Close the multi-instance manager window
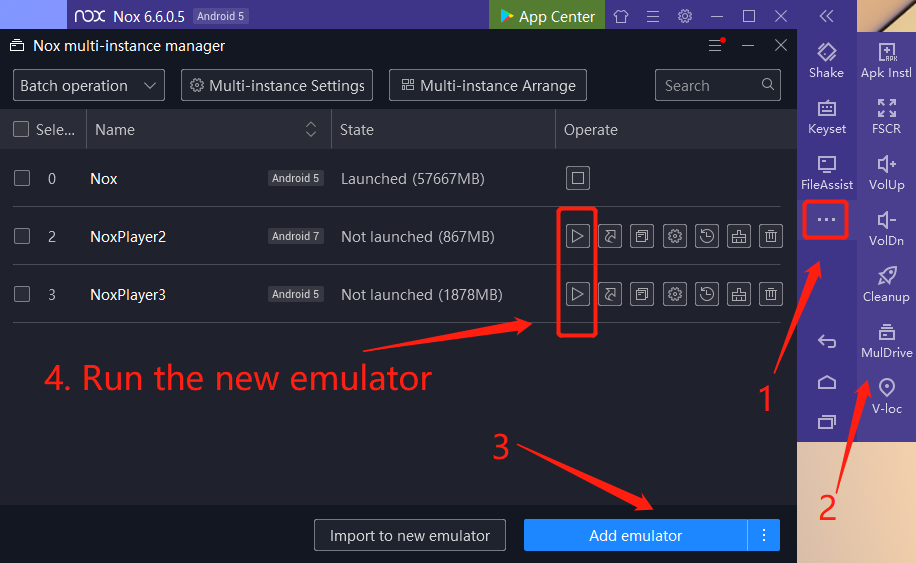Image resolution: width=916 pixels, height=563 pixels. pyautogui.click(x=781, y=45)
